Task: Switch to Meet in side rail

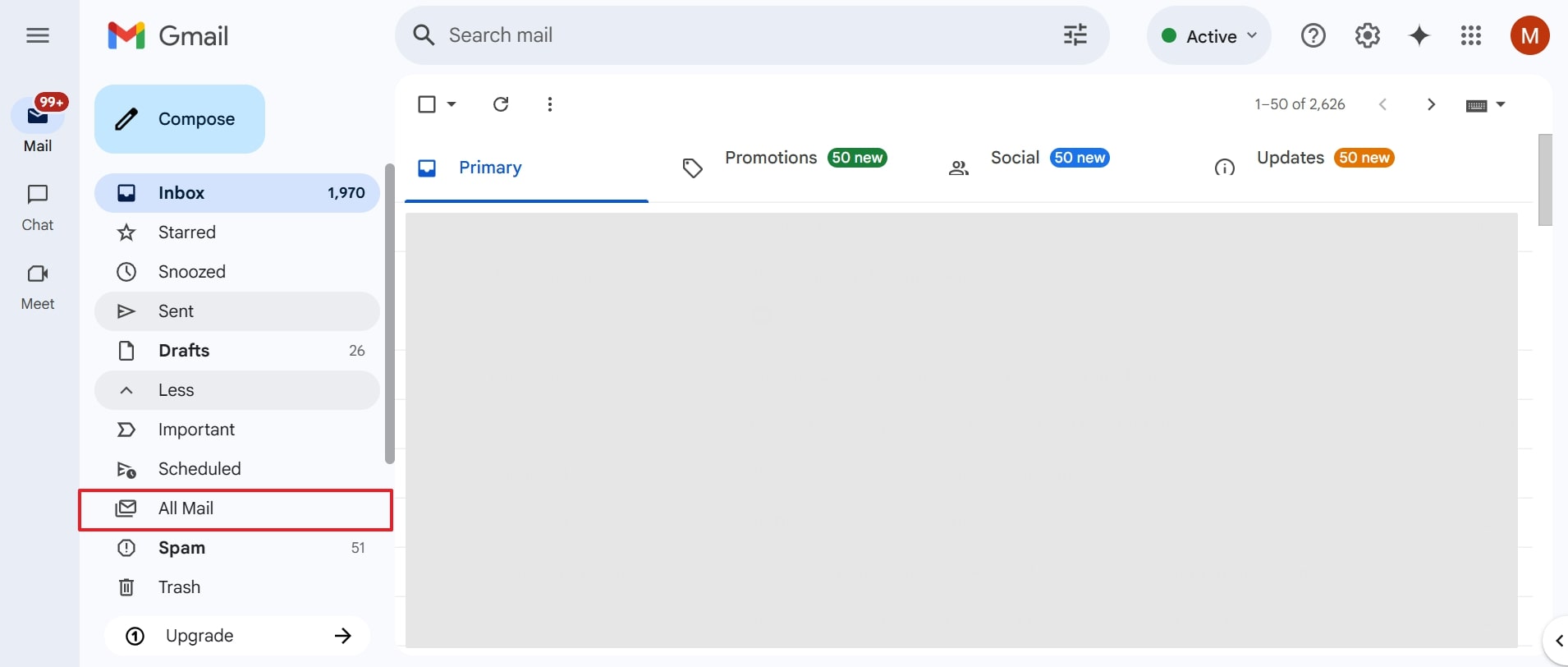Action: (x=38, y=285)
